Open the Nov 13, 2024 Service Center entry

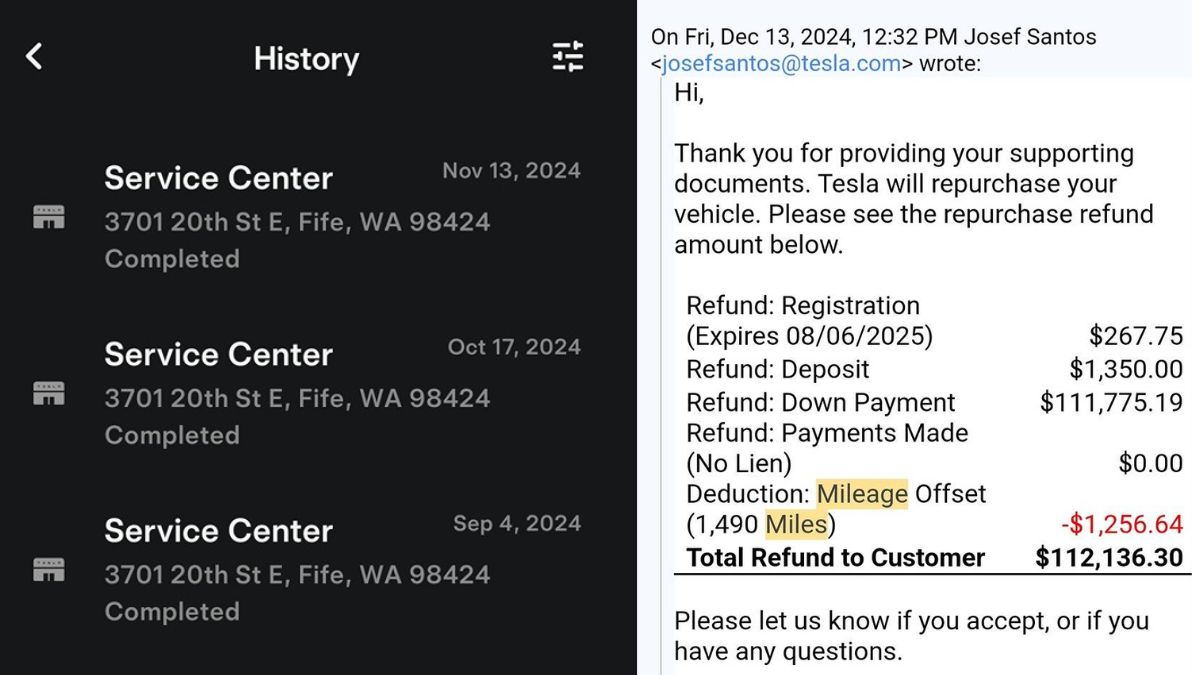[218, 178]
